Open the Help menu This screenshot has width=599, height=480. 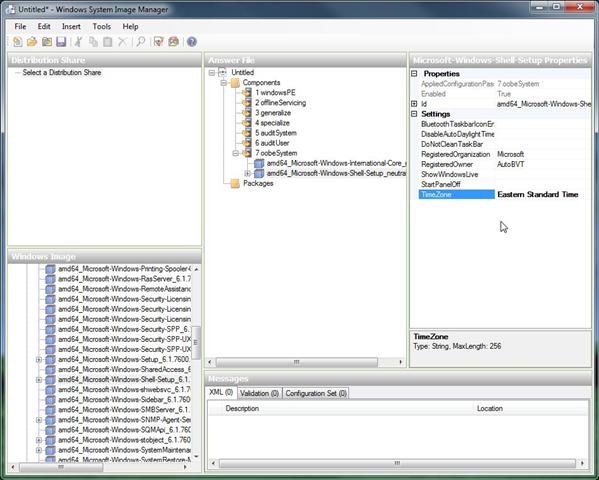[130, 26]
